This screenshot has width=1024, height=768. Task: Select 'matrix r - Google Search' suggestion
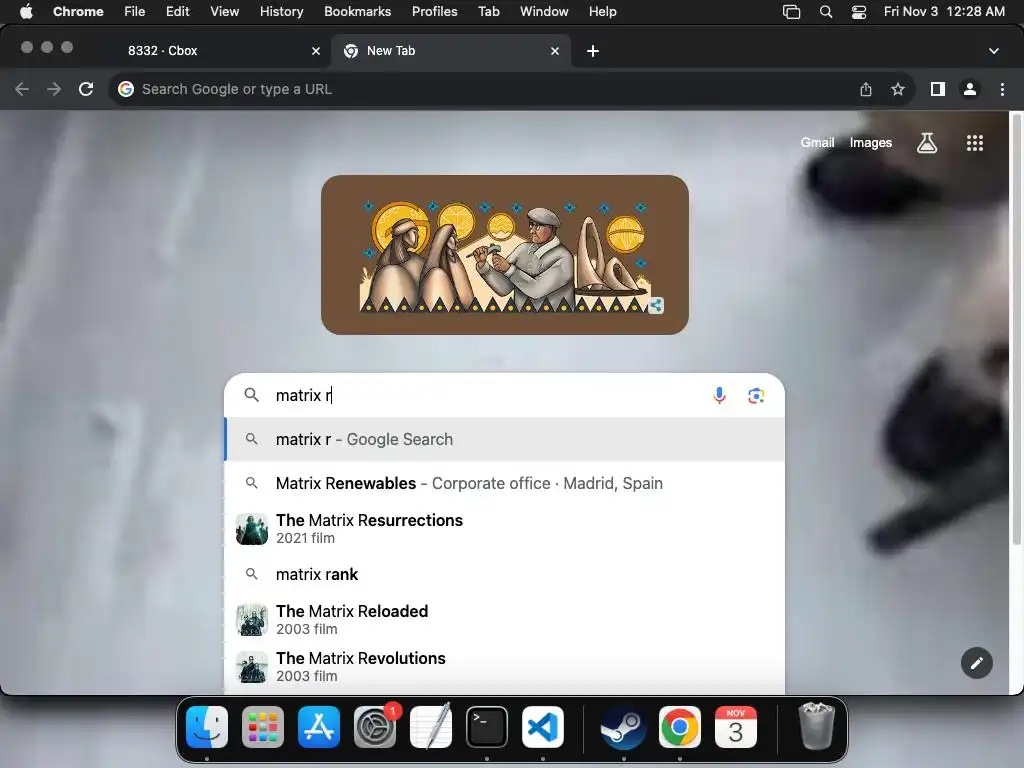click(x=504, y=440)
